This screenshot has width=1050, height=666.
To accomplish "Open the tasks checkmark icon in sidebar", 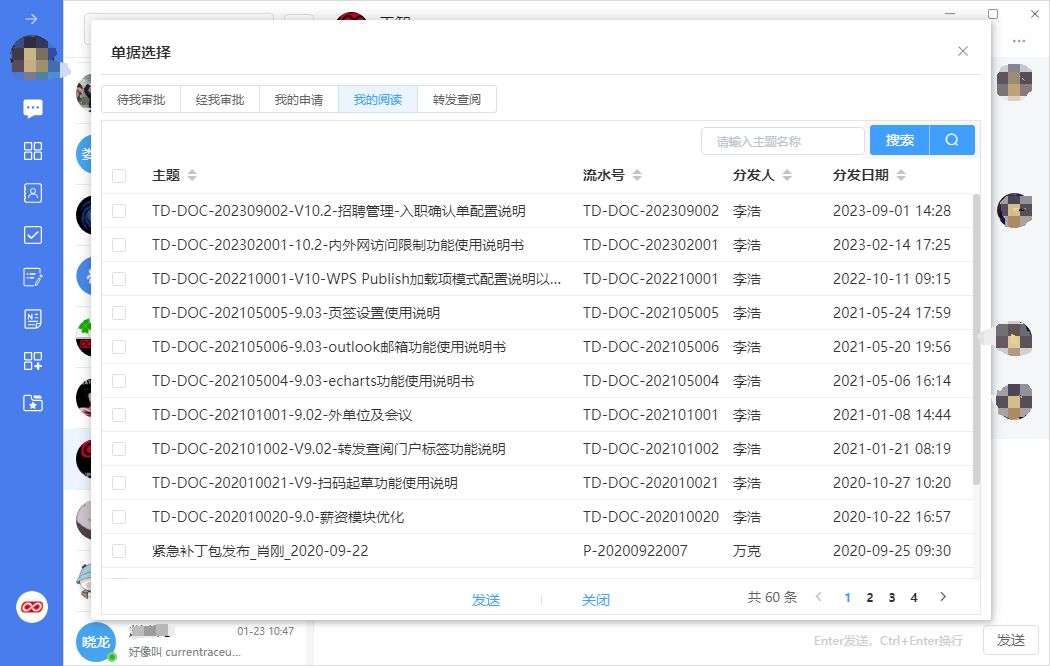I will [33, 235].
